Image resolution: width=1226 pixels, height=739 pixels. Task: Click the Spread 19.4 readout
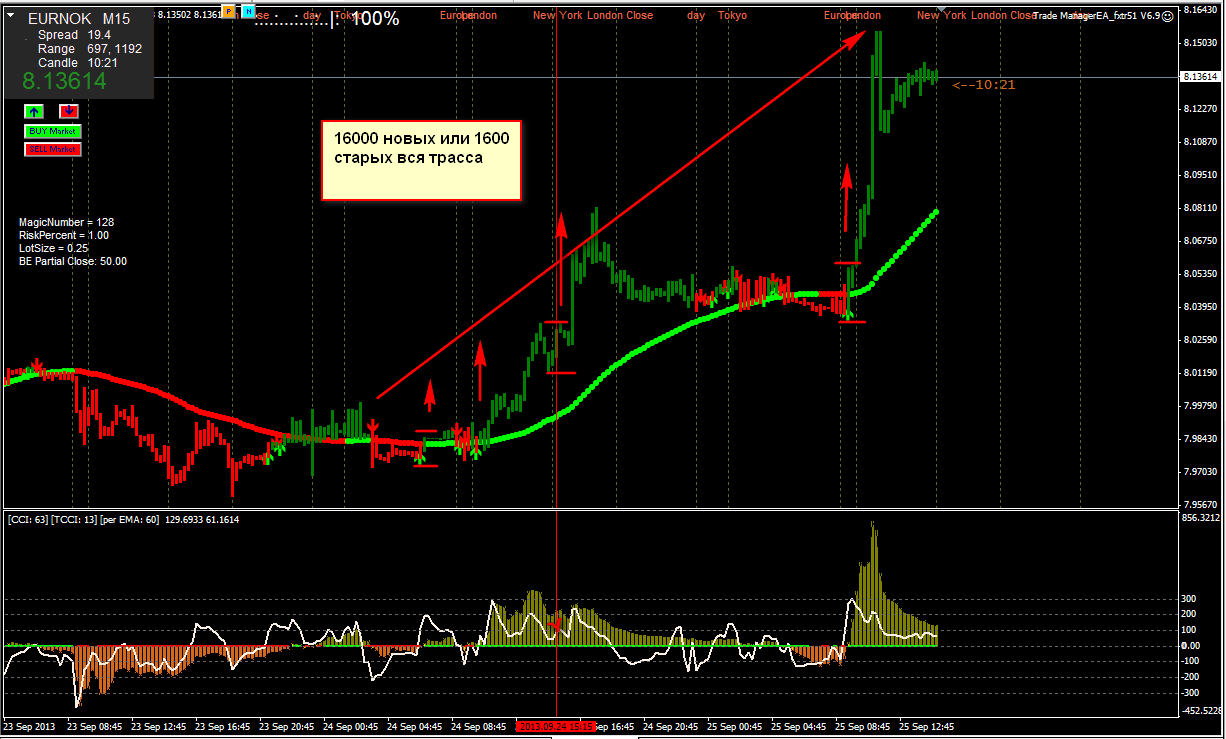[x=74, y=35]
